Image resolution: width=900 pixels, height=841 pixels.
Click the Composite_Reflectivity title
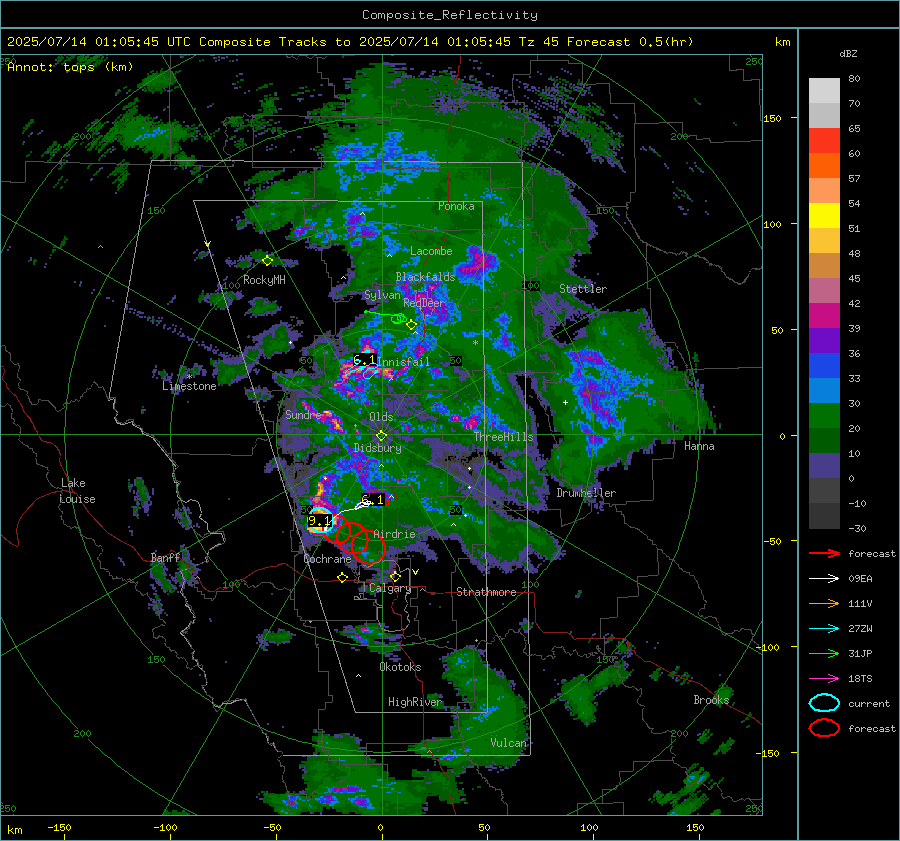tap(450, 15)
